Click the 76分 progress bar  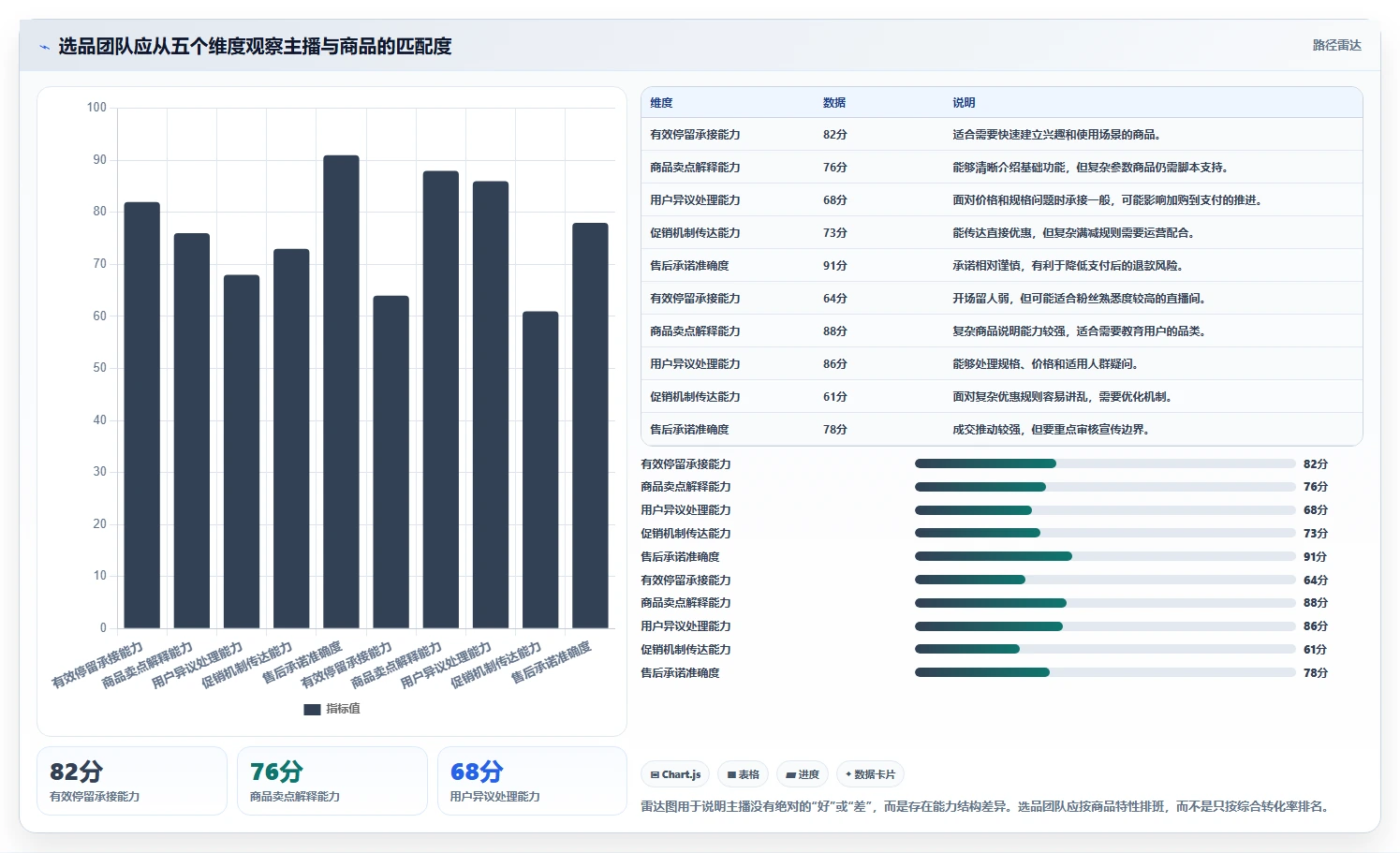pyautogui.click(x=1105, y=487)
